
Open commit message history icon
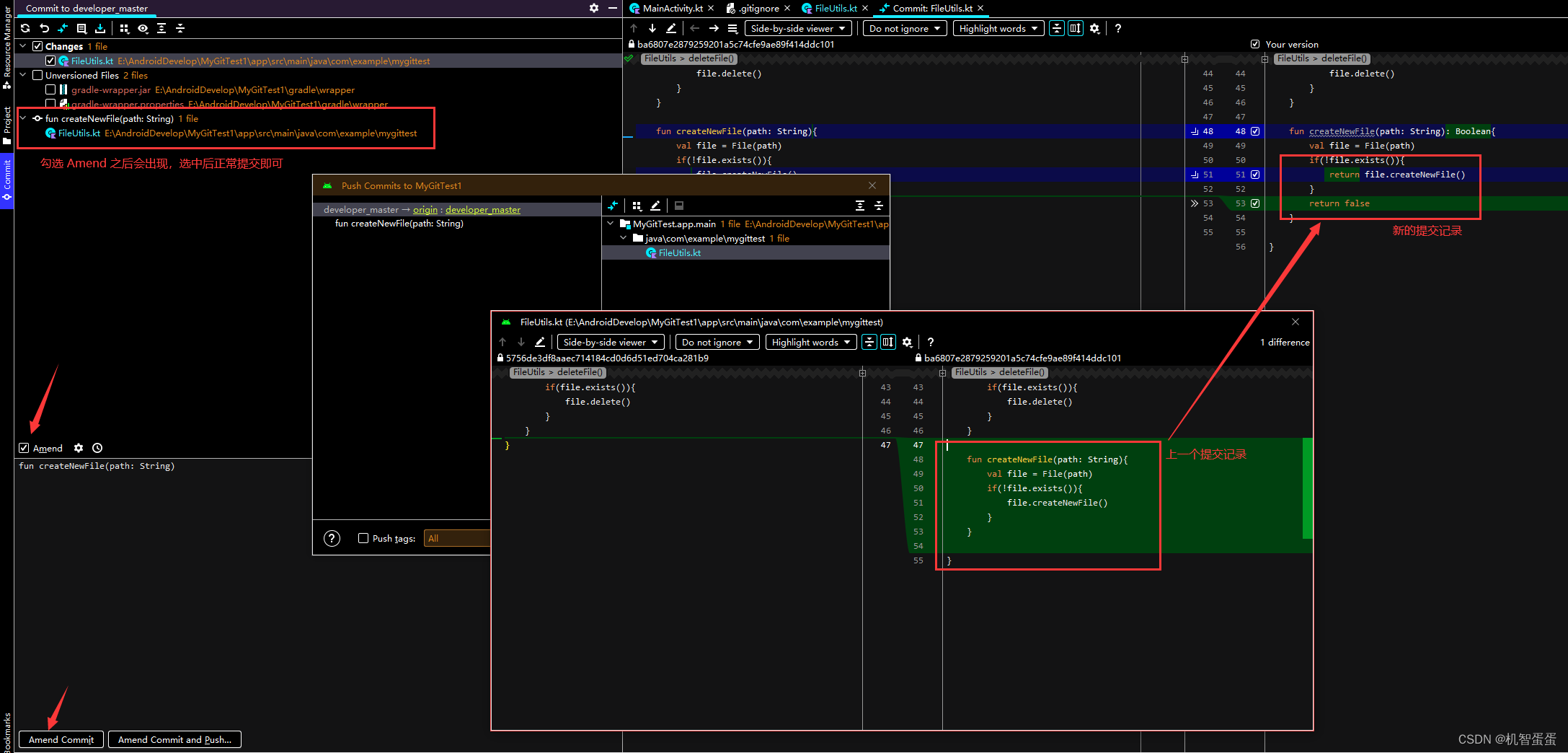click(x=97, y=448)
